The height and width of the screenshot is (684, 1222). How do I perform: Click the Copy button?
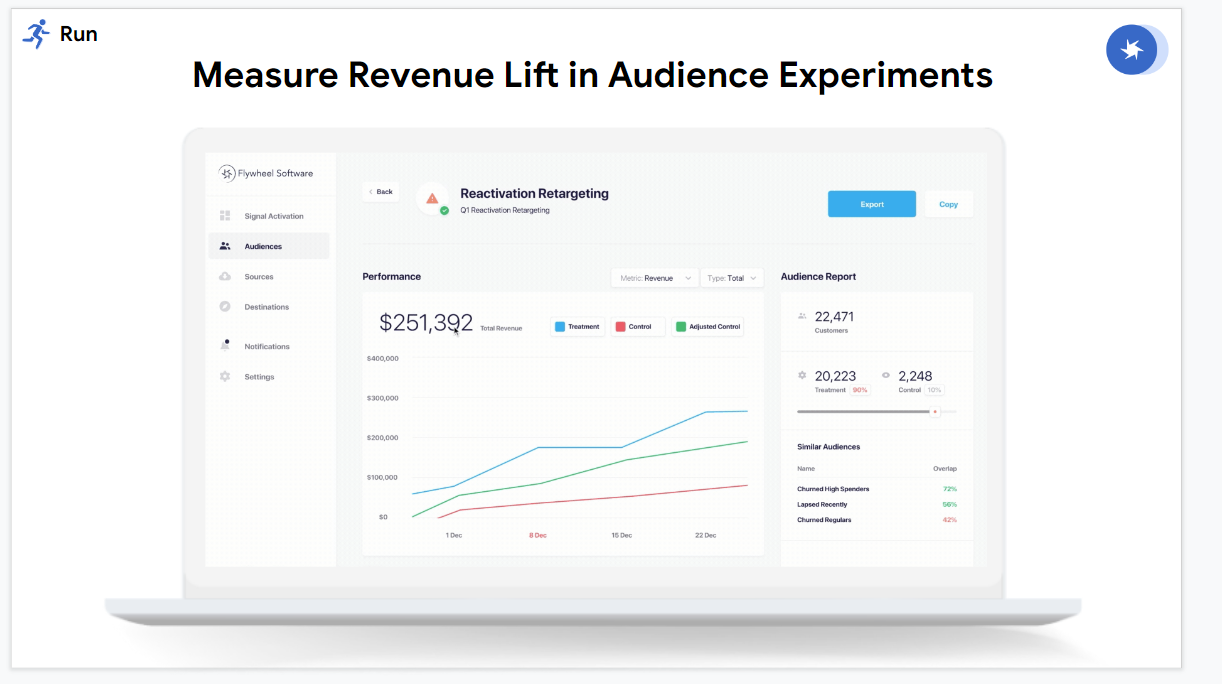click(948, 204)
